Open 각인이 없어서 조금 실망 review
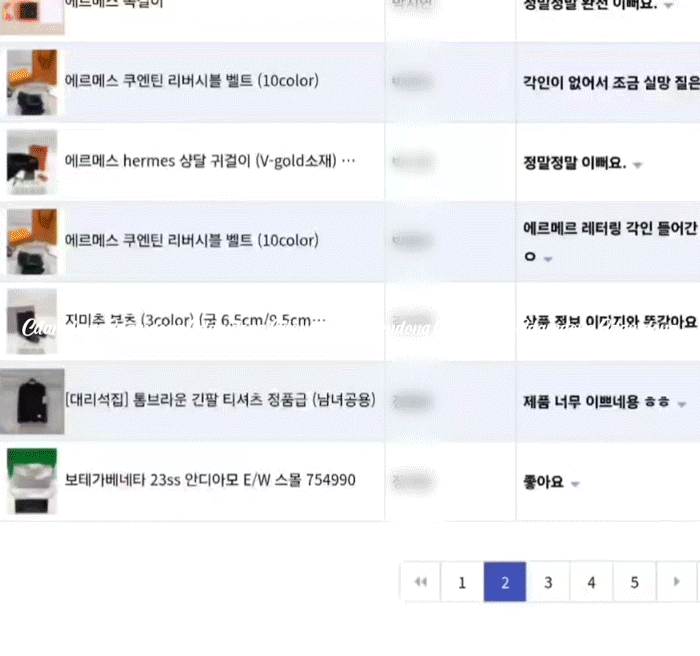Screen dimensions: 700x656 tap(612, 83)
